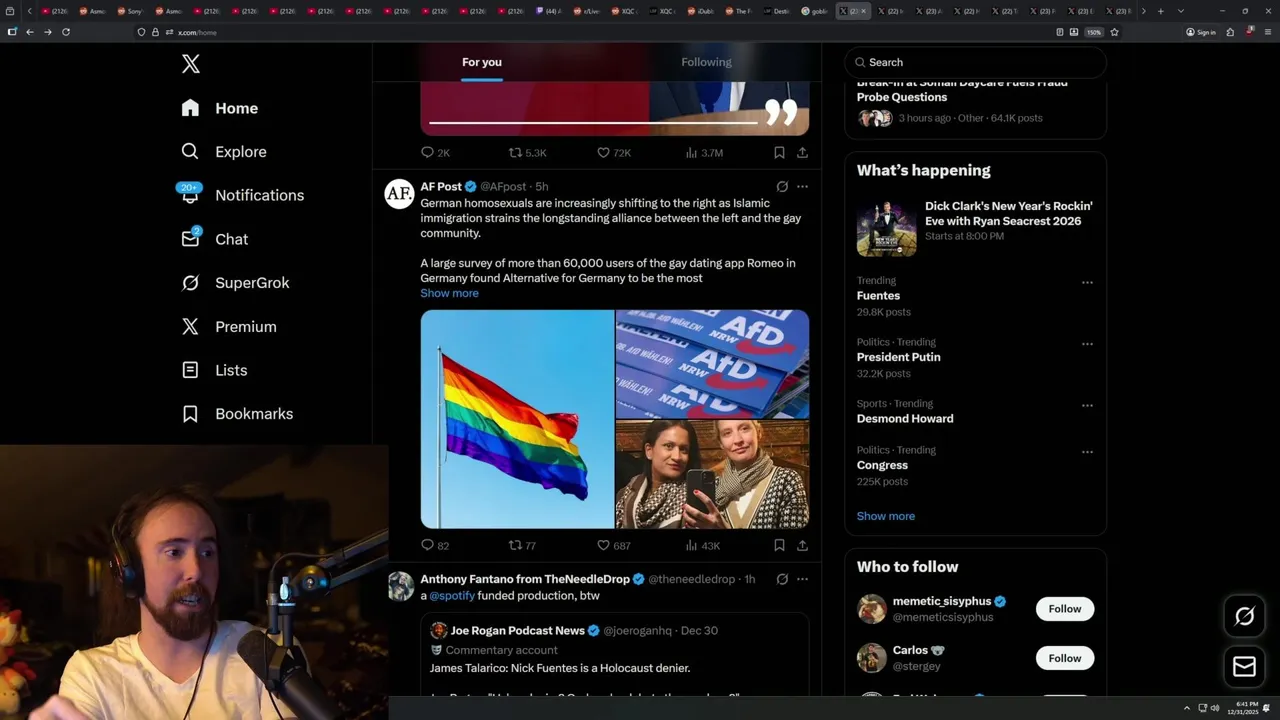Share the AF Post tweet
The height and width of the screenshot is (720, 1280).
point(802,546)
